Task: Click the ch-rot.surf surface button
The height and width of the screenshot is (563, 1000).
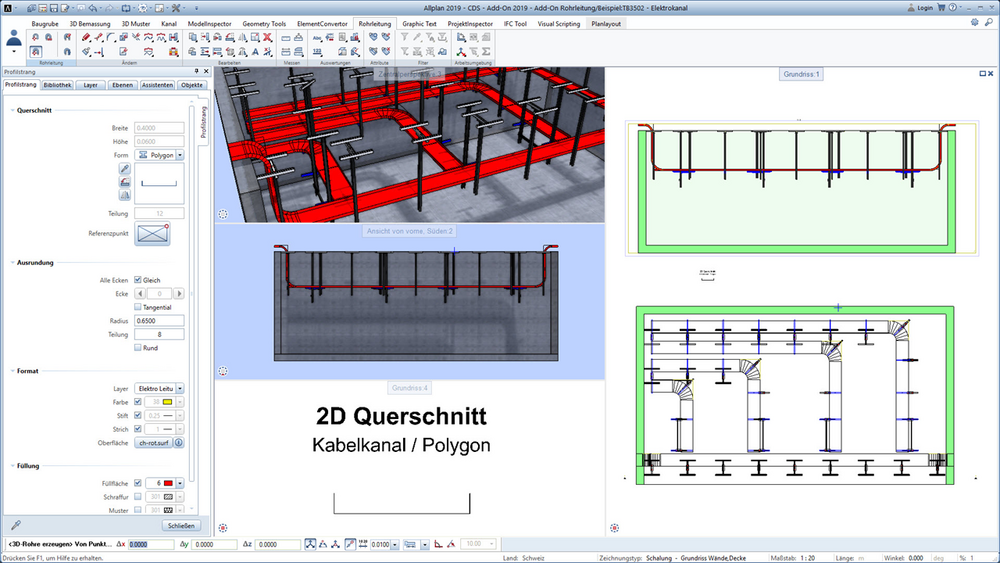Action: click(x=154, y=442)
